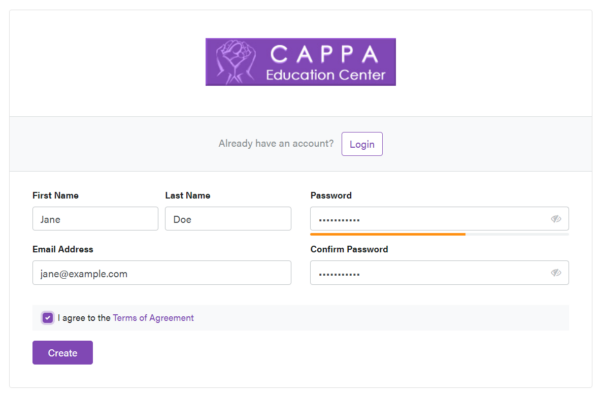Click the Email Address label
Viewport: 600px width, 395px height.
[x=63, y=249]
